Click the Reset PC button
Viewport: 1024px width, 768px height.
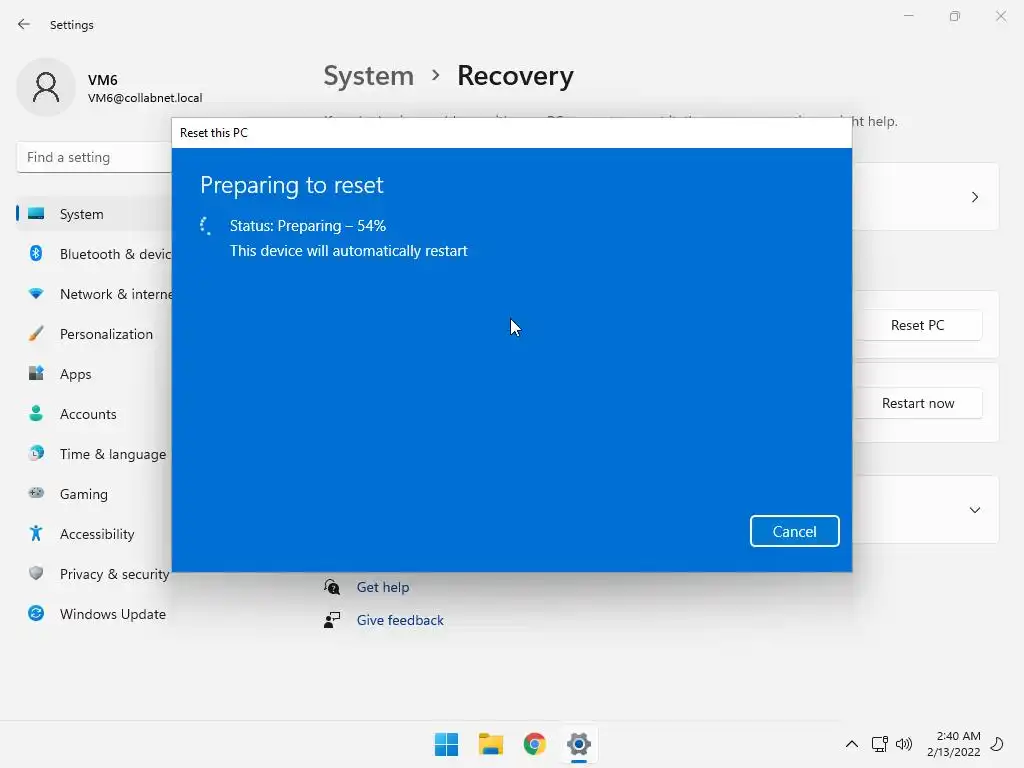918,325
